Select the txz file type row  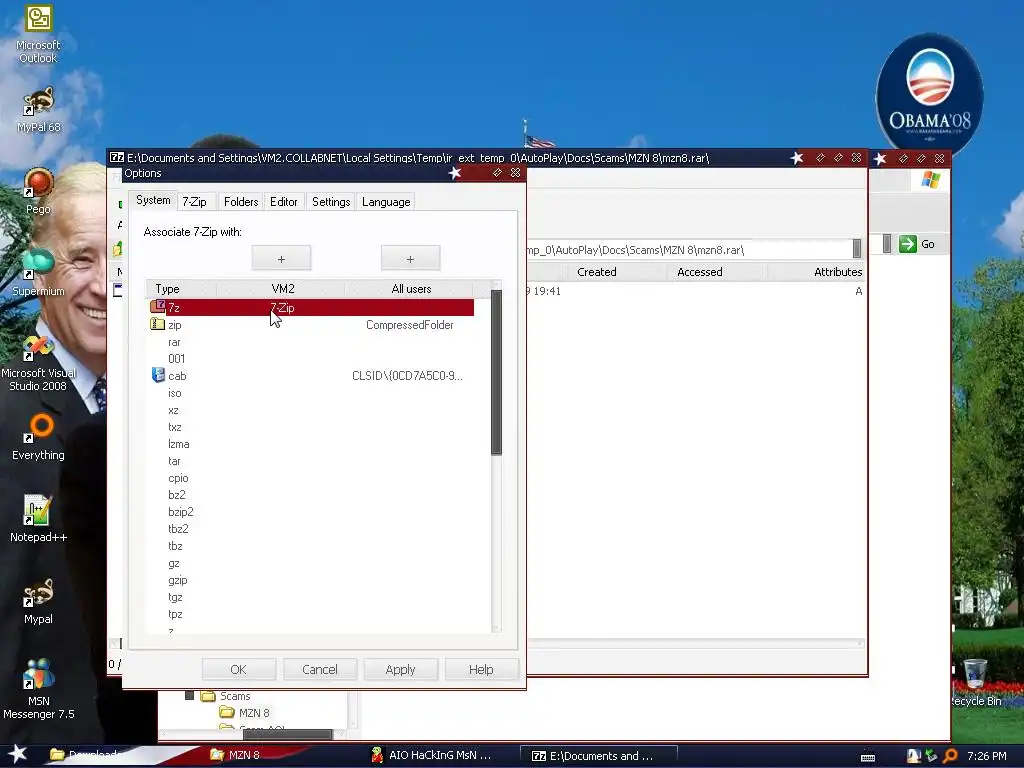pyautogui.click(x=311, y=427)
